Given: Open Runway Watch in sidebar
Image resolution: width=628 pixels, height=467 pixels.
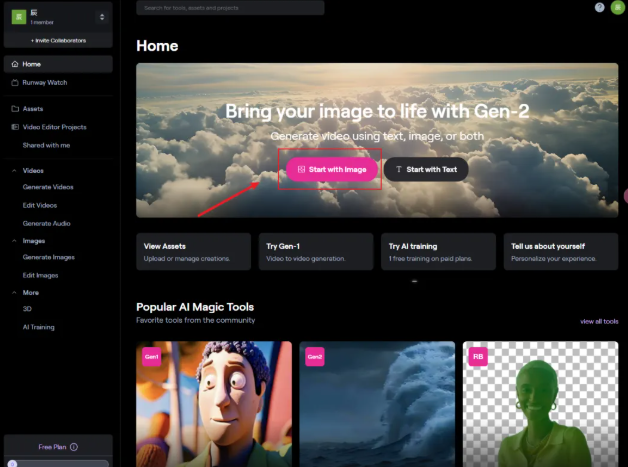Looking at the screenshot, I should [x=45, y=83].
